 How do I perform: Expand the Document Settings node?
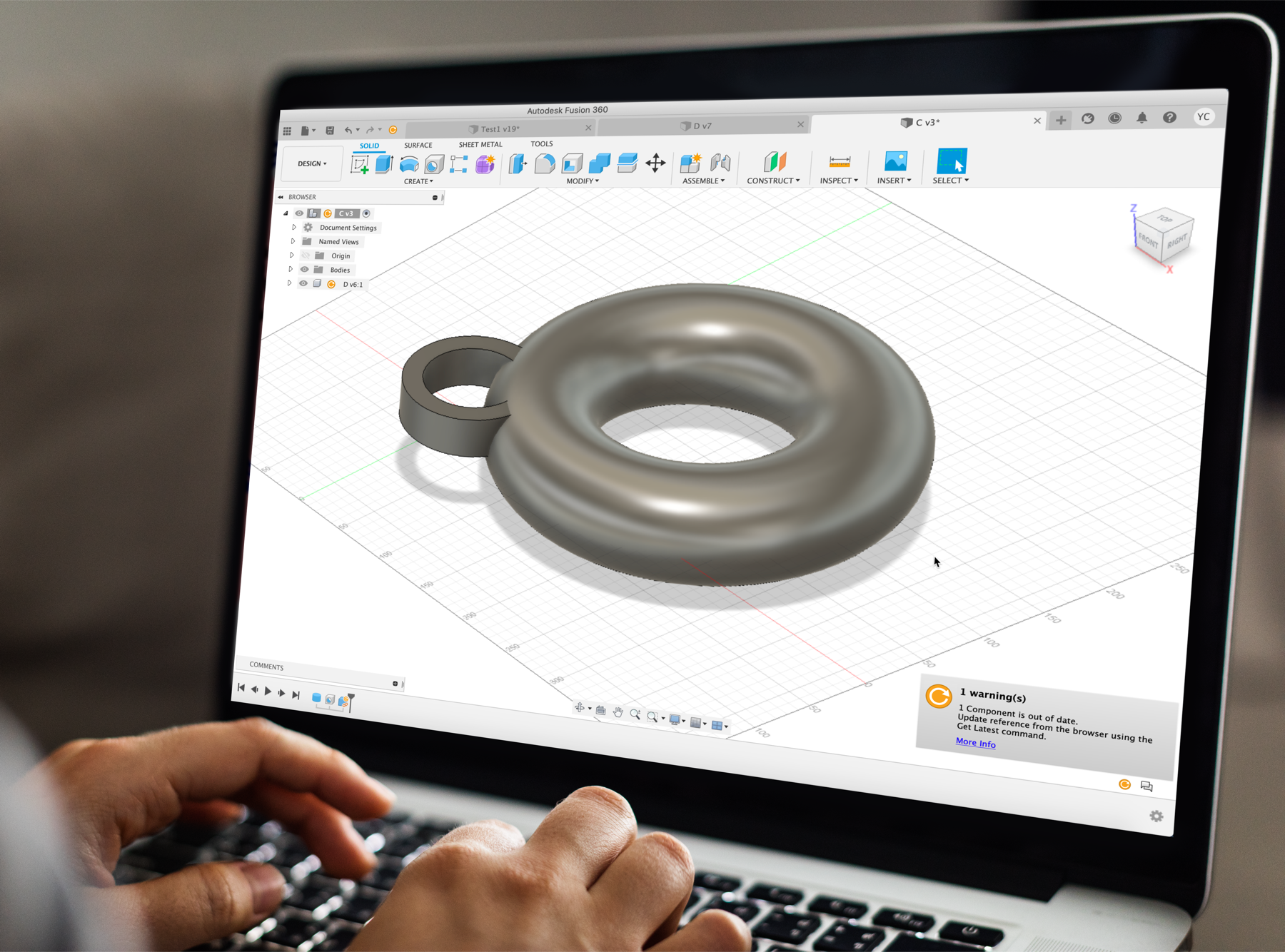pyautogui.click(x=293, y=228)
